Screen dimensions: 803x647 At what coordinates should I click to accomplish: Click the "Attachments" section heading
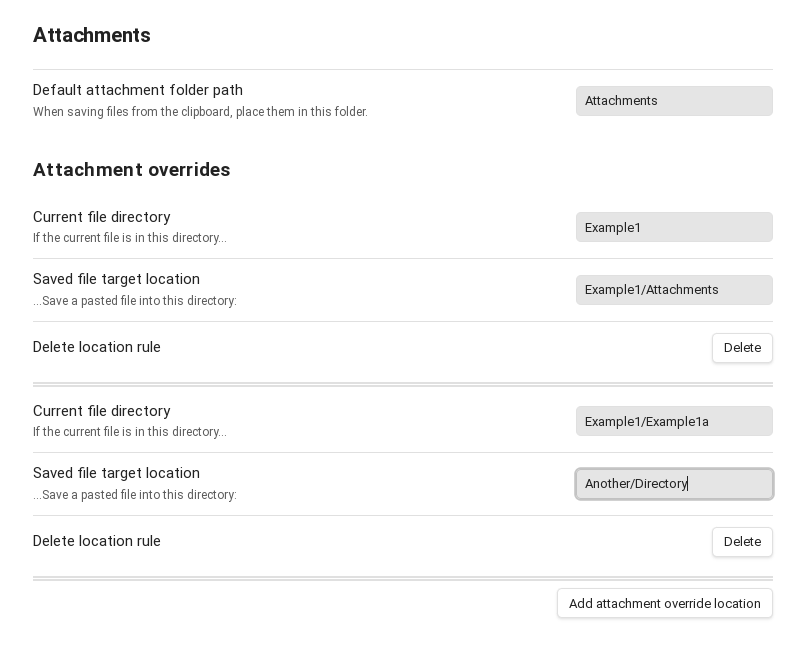point(92,35)
